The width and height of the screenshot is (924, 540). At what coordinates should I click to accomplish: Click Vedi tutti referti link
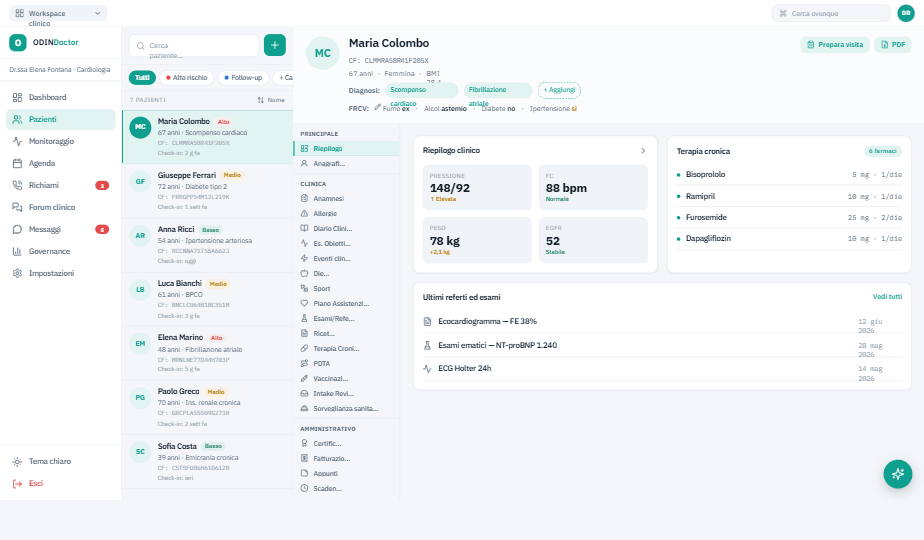point(887,297)
